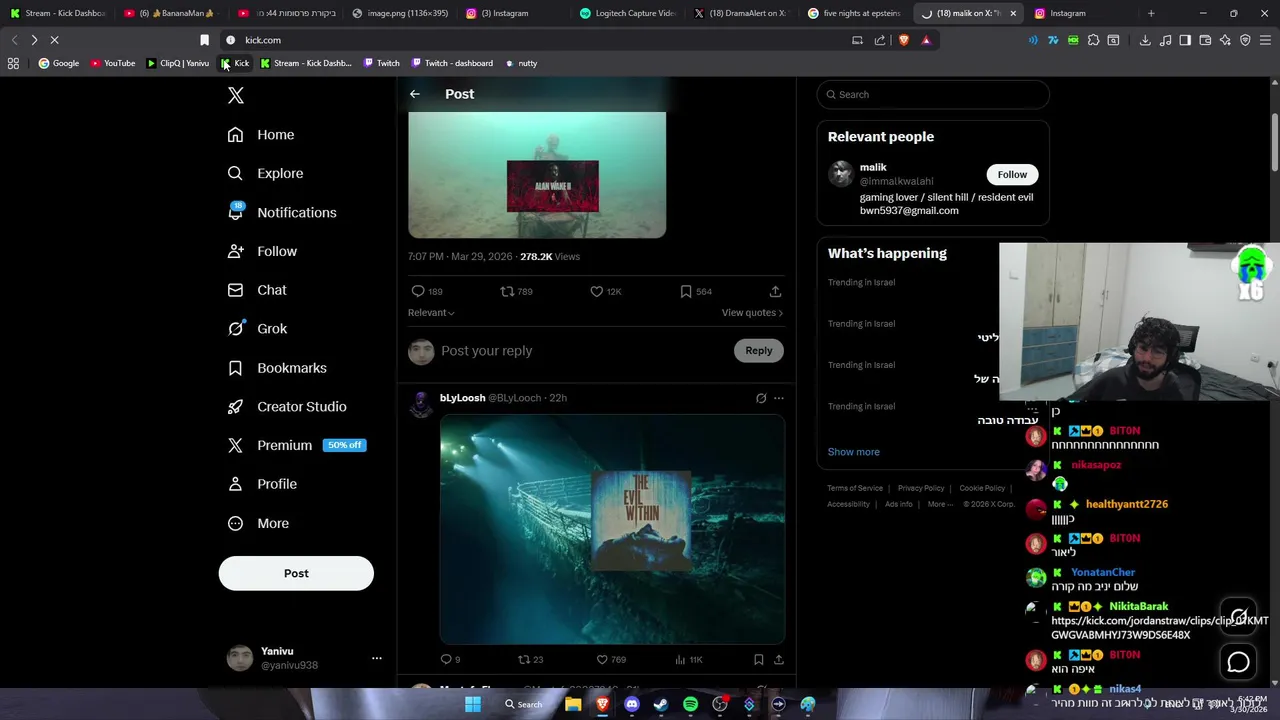Repost bLyLoosh reply showing 23
This screenshot has height=720, width=1280.
click(530, 659)
